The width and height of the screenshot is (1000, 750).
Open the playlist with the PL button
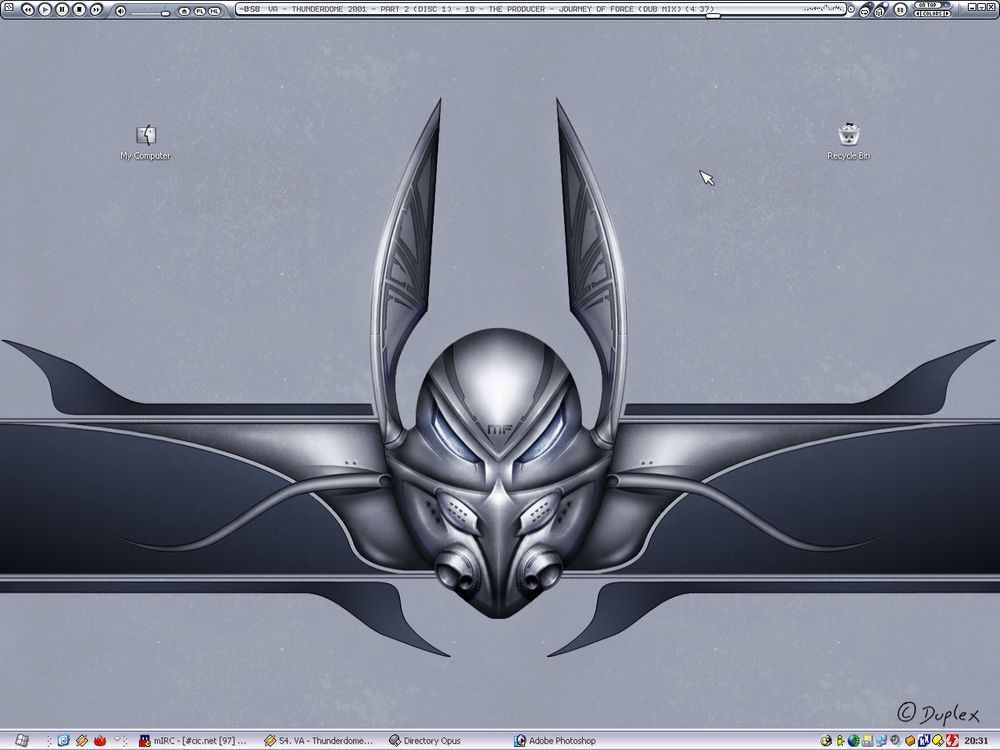tap(199, 10)
